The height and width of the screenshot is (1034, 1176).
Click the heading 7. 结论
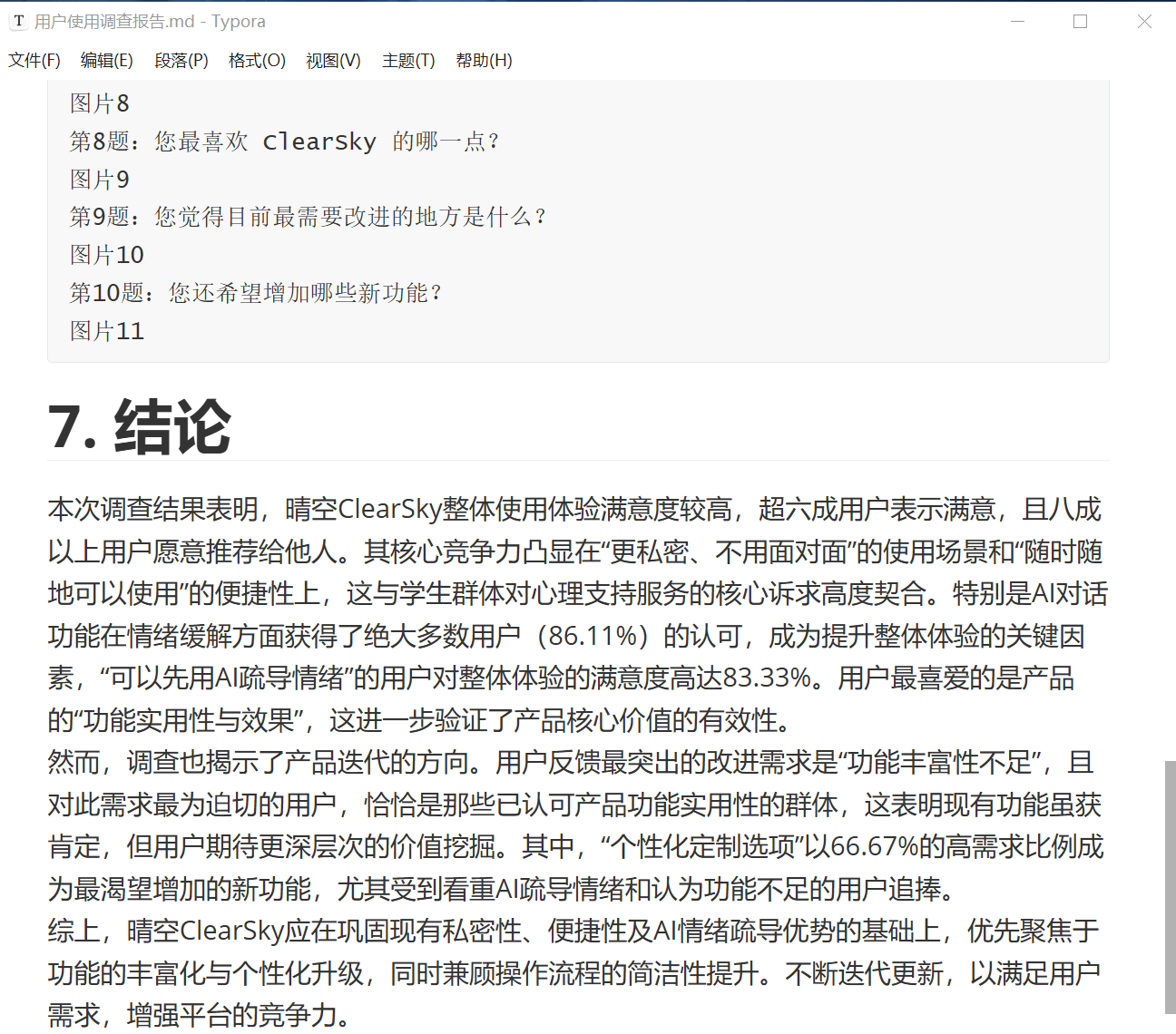tap(140, 426)
